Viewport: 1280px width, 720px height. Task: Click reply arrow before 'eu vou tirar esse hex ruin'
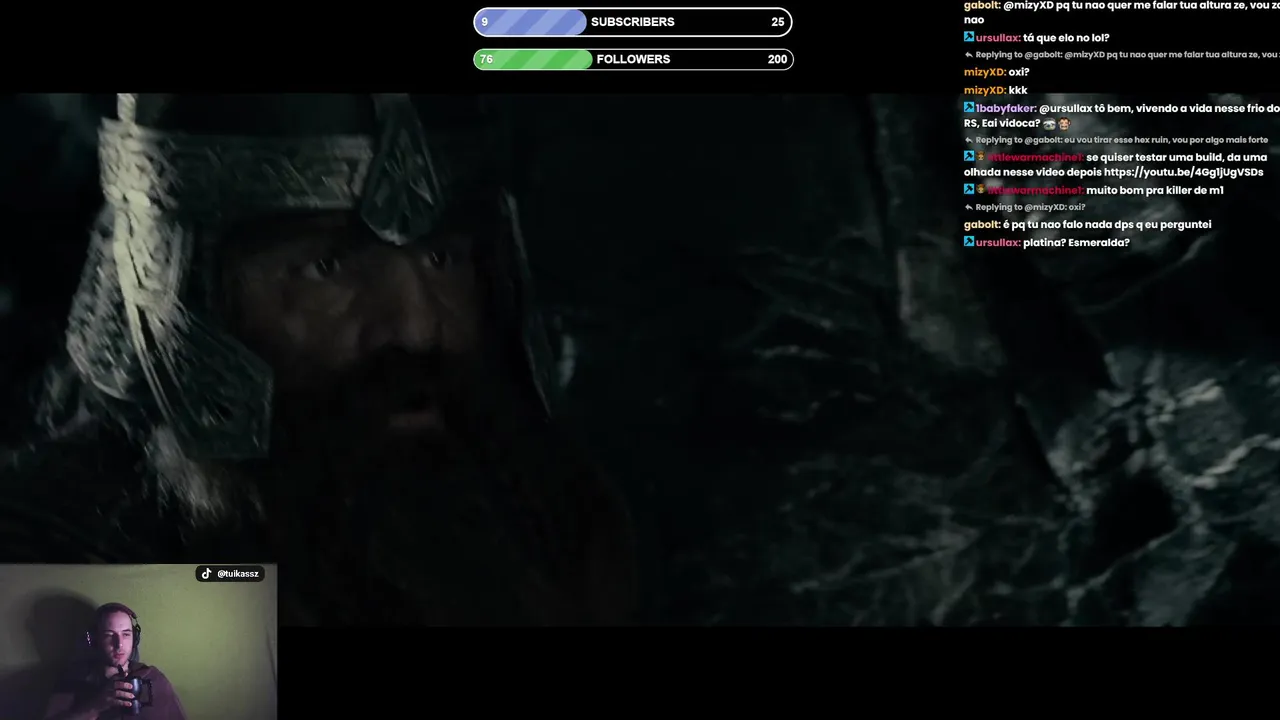tap(968, 140)
